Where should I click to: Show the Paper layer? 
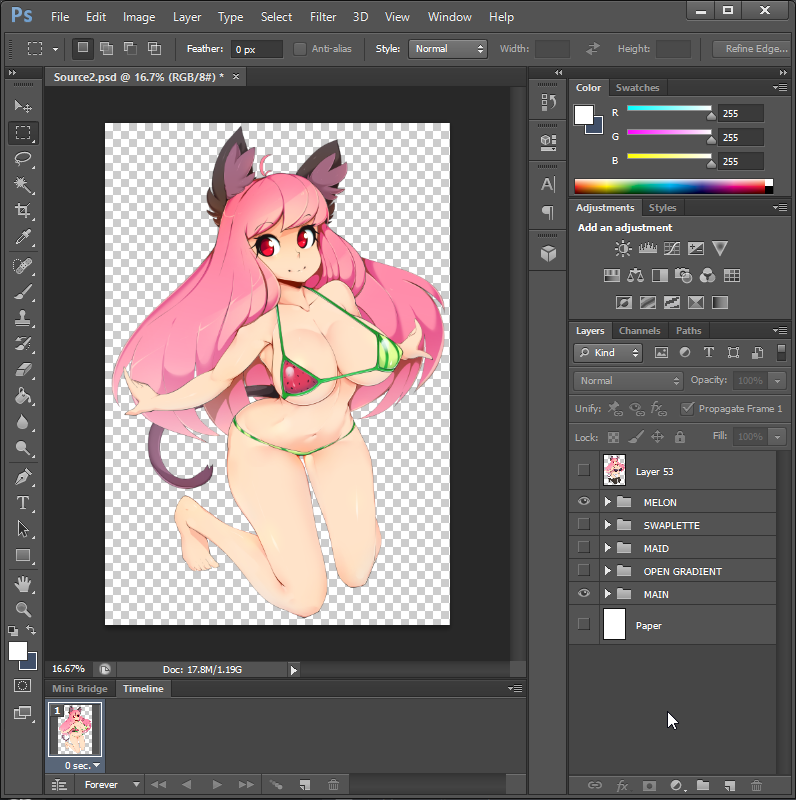coord(584,624)
